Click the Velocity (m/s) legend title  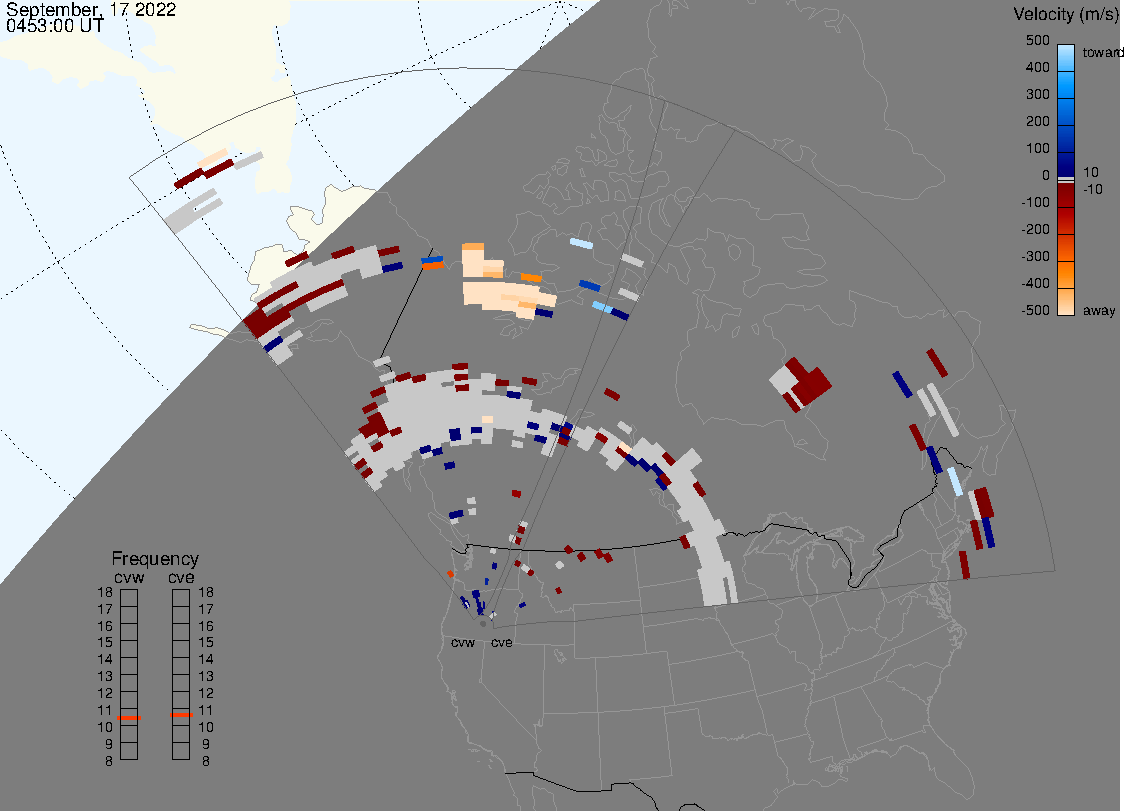pyautogui.click(x=1066, y=14)
